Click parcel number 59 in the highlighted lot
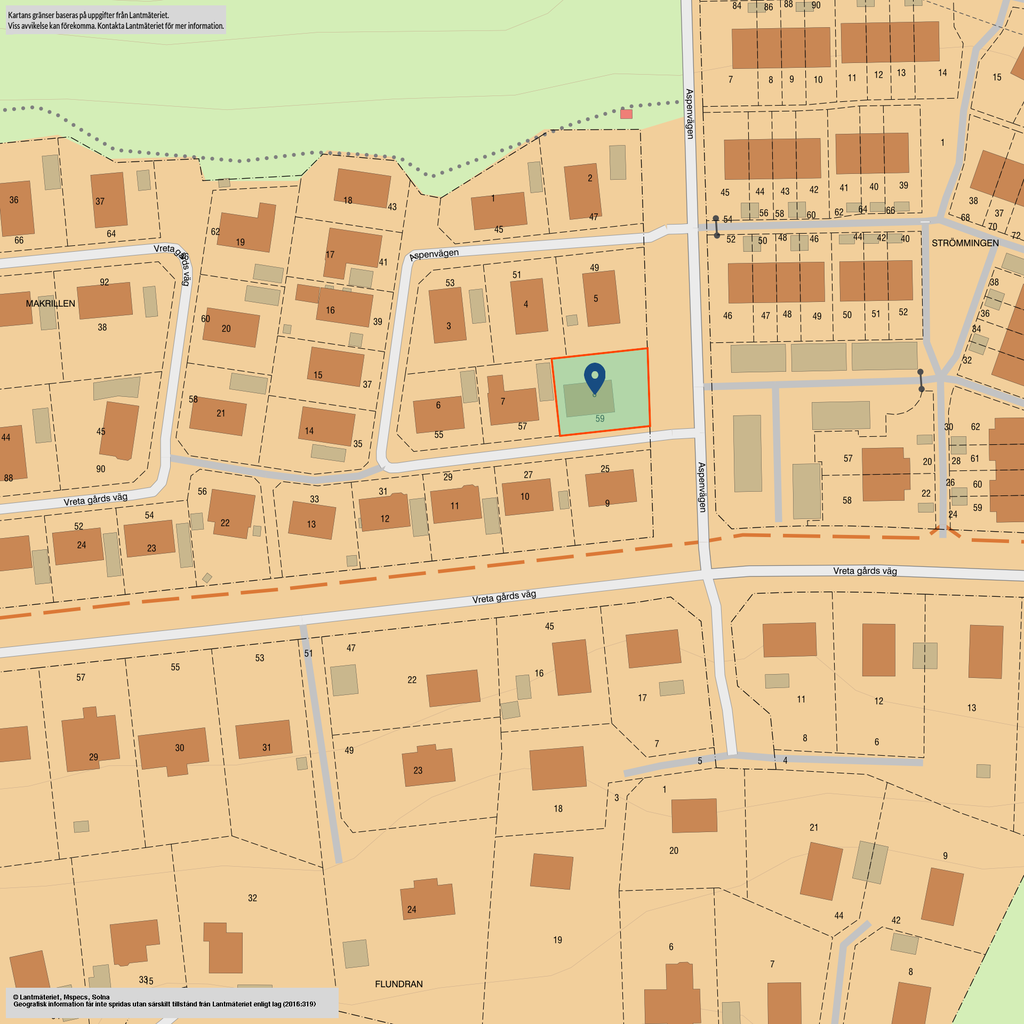Viewport: 1024px width, 1024px height. tap(600, 419)
